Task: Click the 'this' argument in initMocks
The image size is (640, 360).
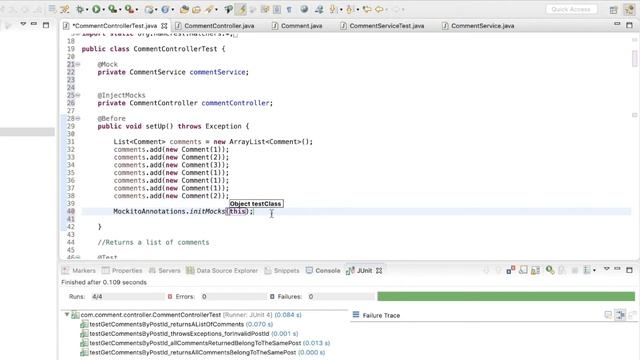Action: [x=237, y=211]
